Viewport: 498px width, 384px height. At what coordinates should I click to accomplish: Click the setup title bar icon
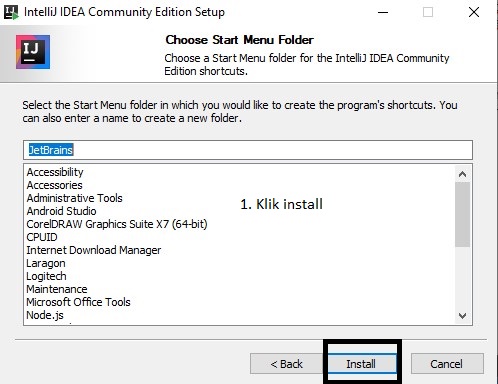point(11,12)
